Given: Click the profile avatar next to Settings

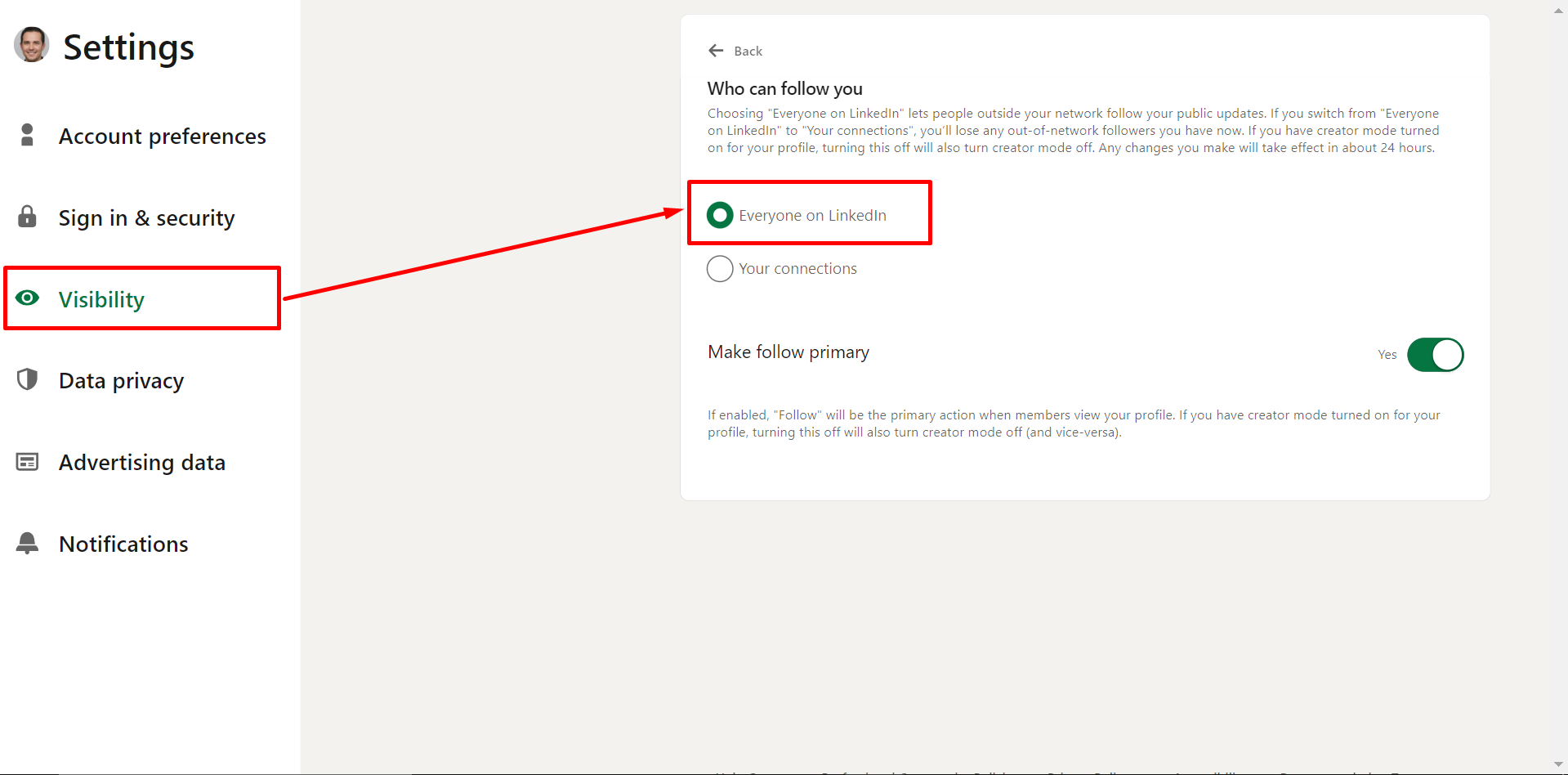Looking at the screenshot, I should click(31, 45).
